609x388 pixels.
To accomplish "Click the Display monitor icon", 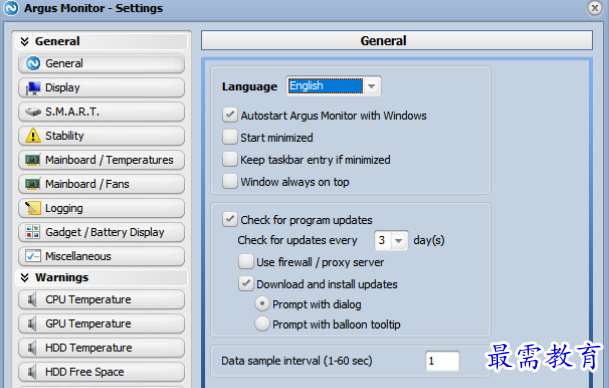I will point(33,88).
